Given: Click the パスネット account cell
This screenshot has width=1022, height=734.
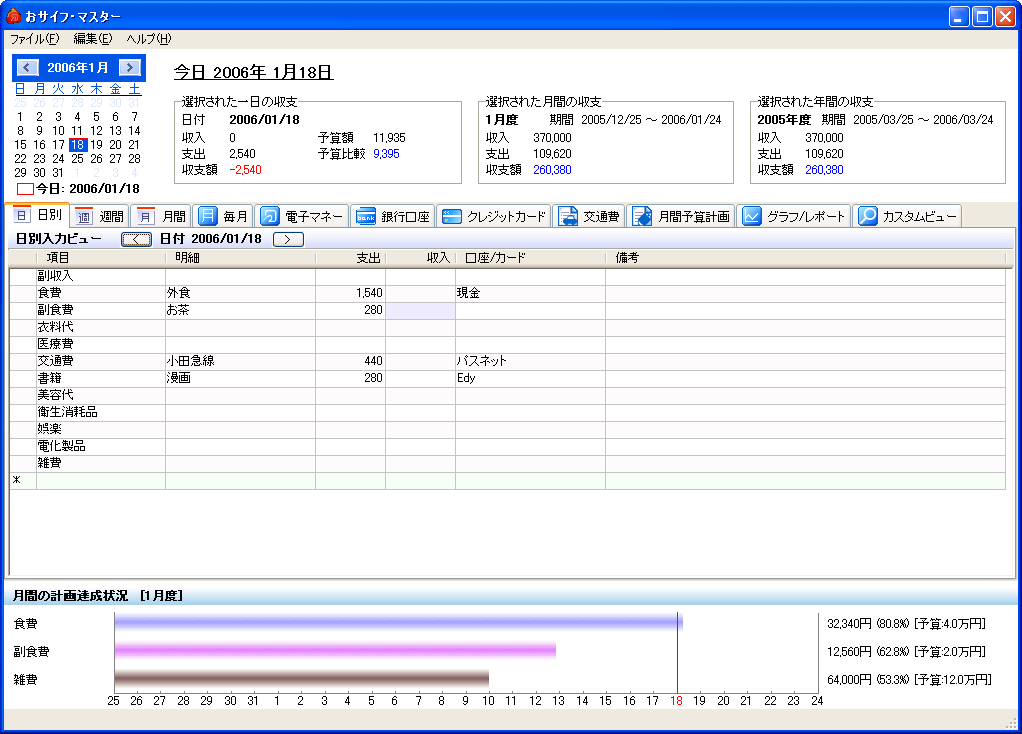Looking at the screenshot, I should tap(531, 361).
